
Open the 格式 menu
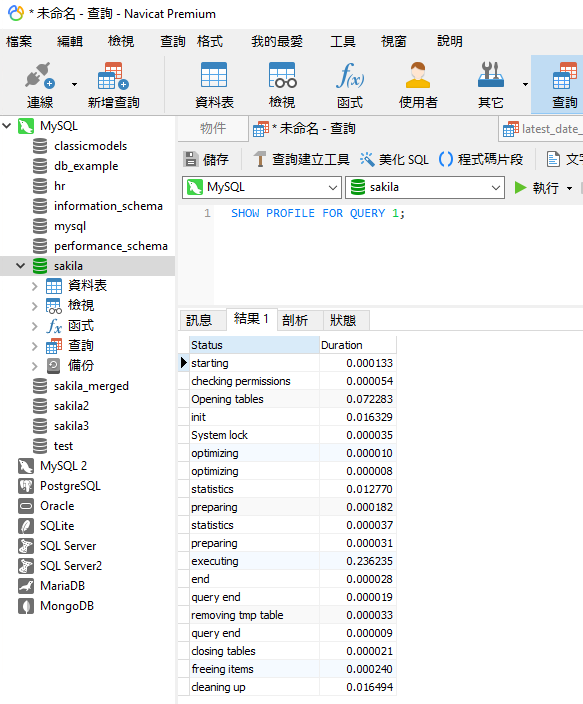(210, 41)
